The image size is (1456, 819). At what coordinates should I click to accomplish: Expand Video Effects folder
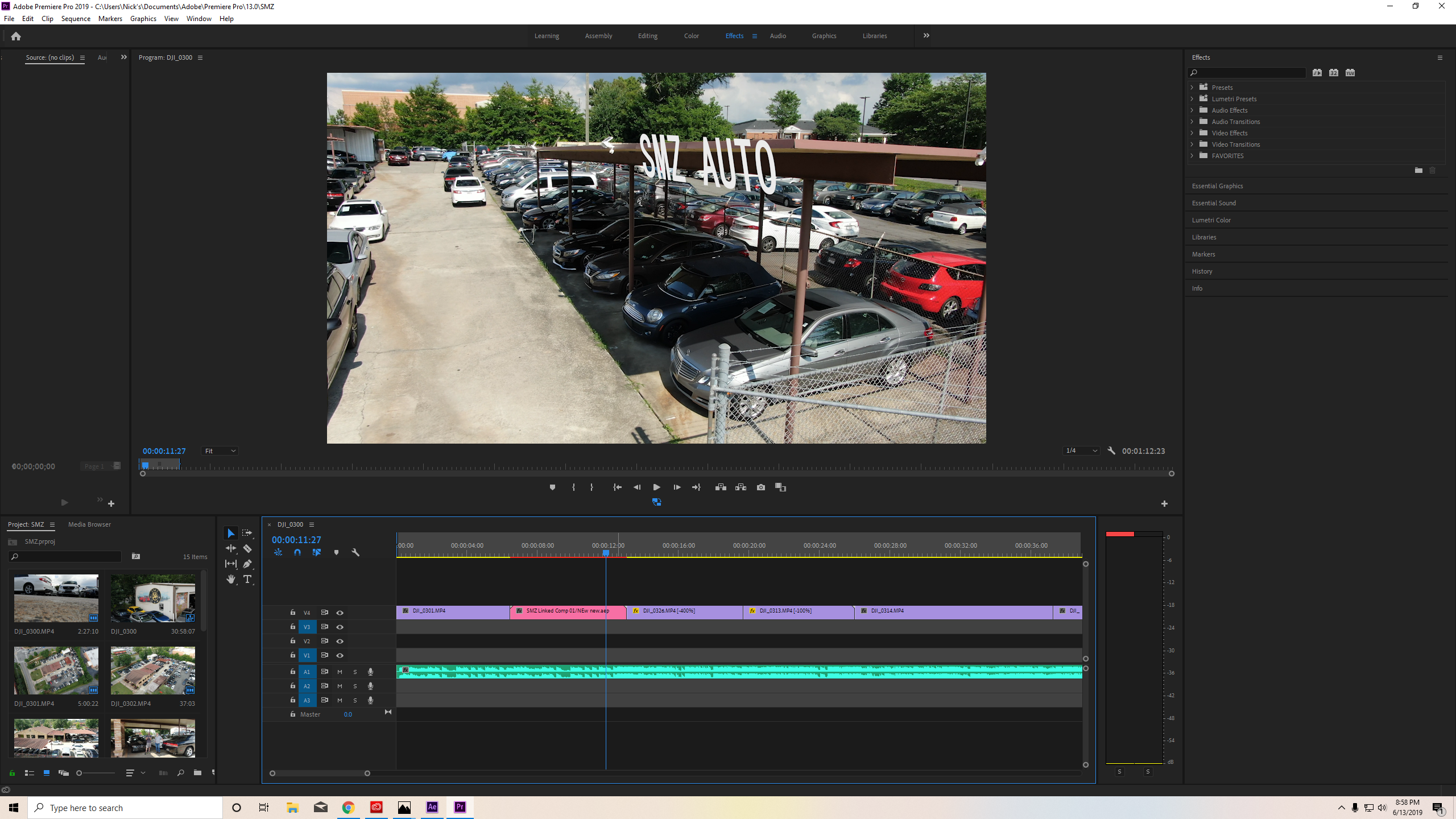(1192, 133)
